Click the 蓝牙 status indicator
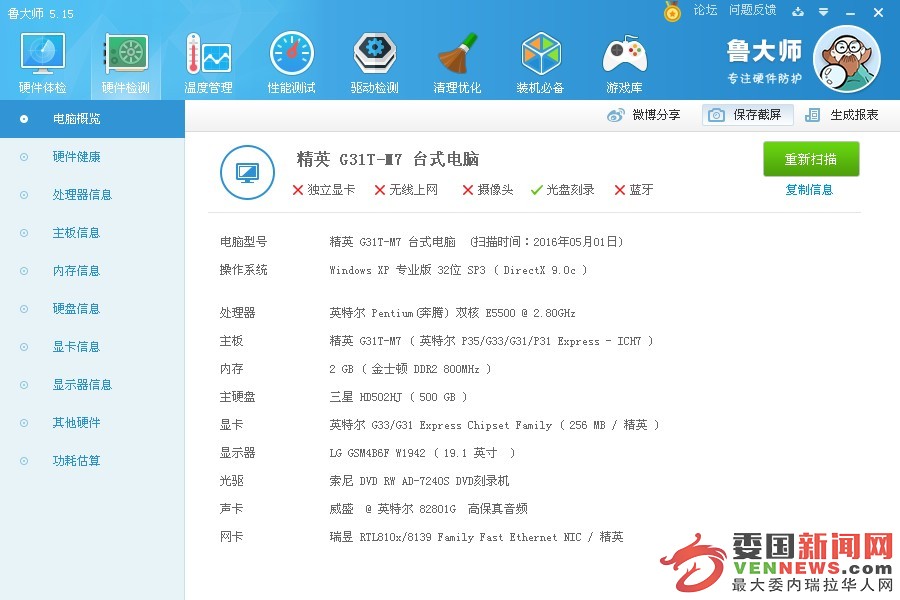 [634, 189]
